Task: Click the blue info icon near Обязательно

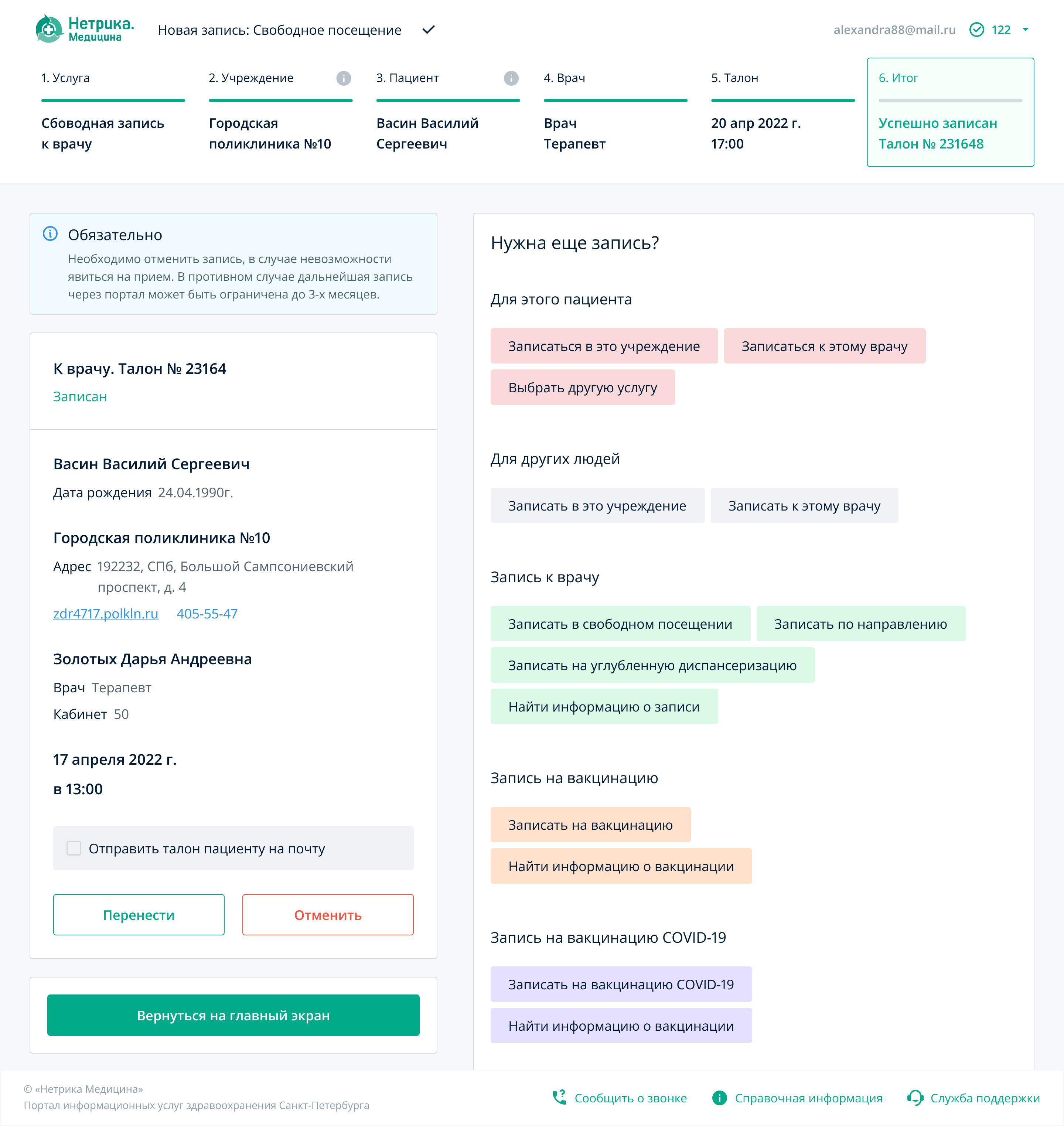Action: point(51,234)
